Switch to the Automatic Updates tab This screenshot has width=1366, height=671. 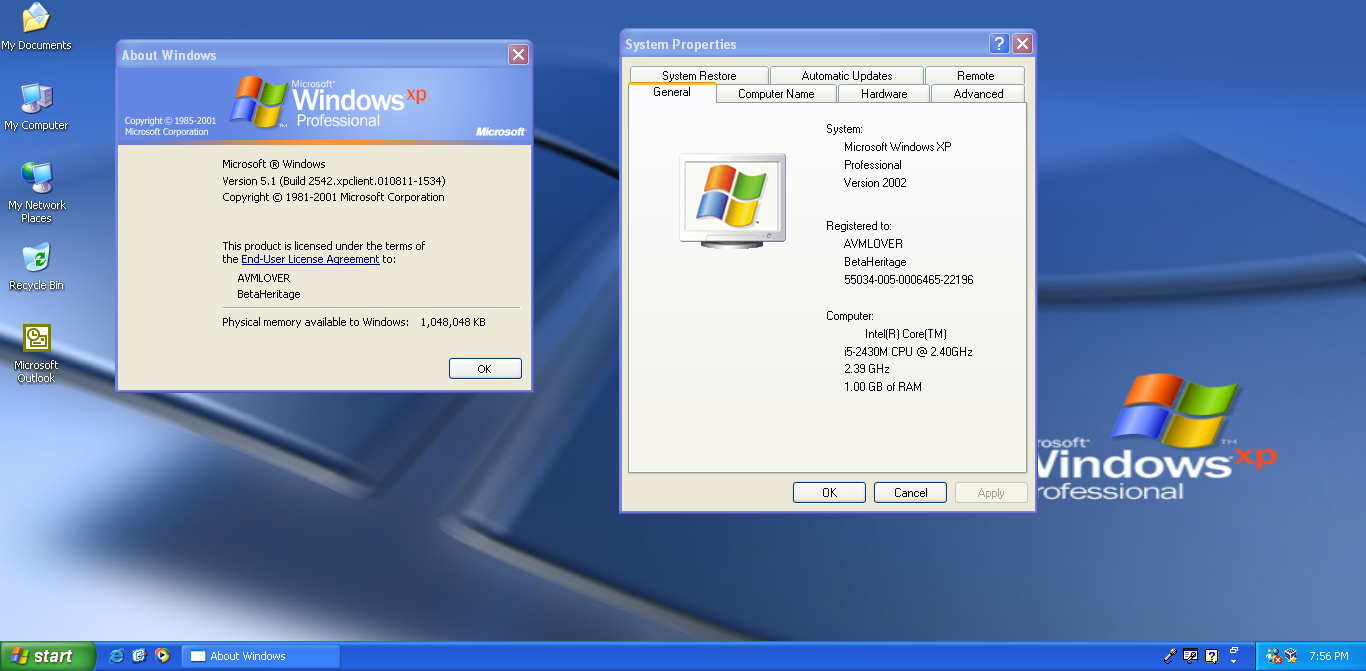click(x=847, y=76)
